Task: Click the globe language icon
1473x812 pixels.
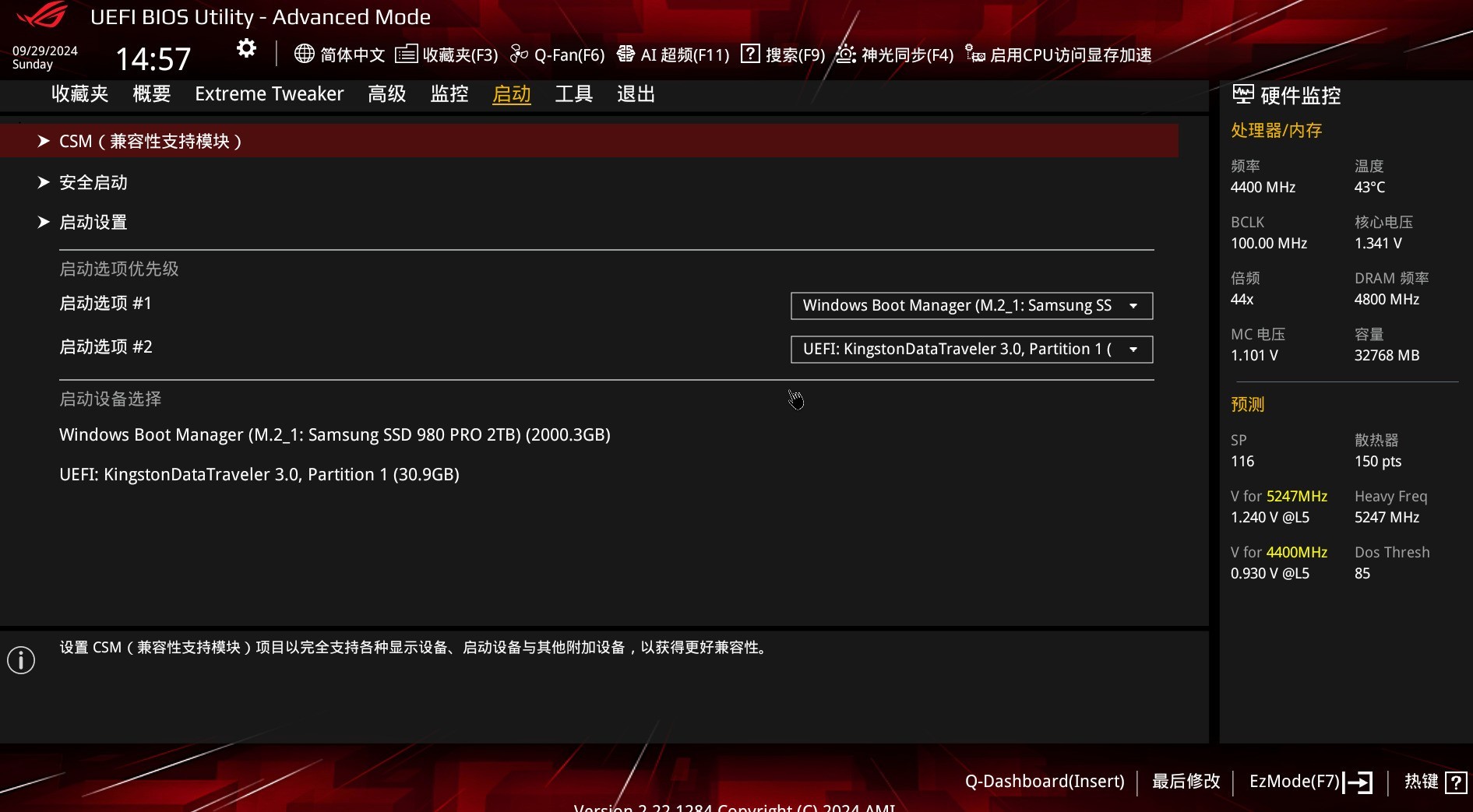Action: click(305, 54)
